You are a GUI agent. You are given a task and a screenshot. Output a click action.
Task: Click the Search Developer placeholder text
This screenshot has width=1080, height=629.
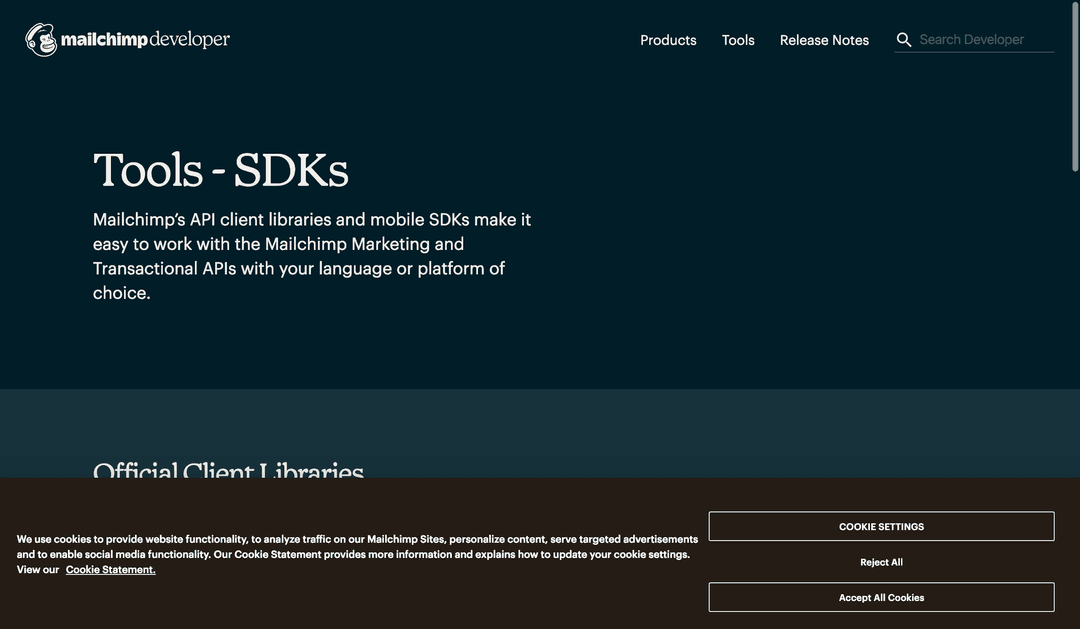click(971, 39)
